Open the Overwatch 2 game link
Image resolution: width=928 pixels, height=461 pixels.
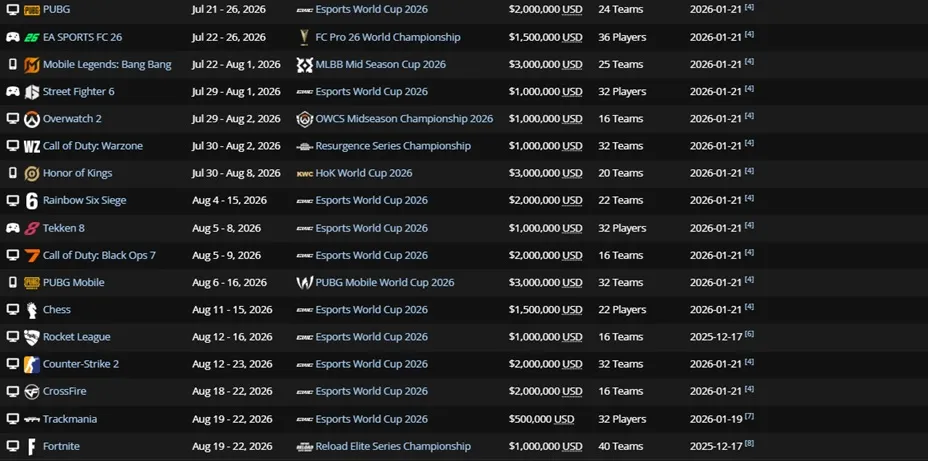(72, 119)
